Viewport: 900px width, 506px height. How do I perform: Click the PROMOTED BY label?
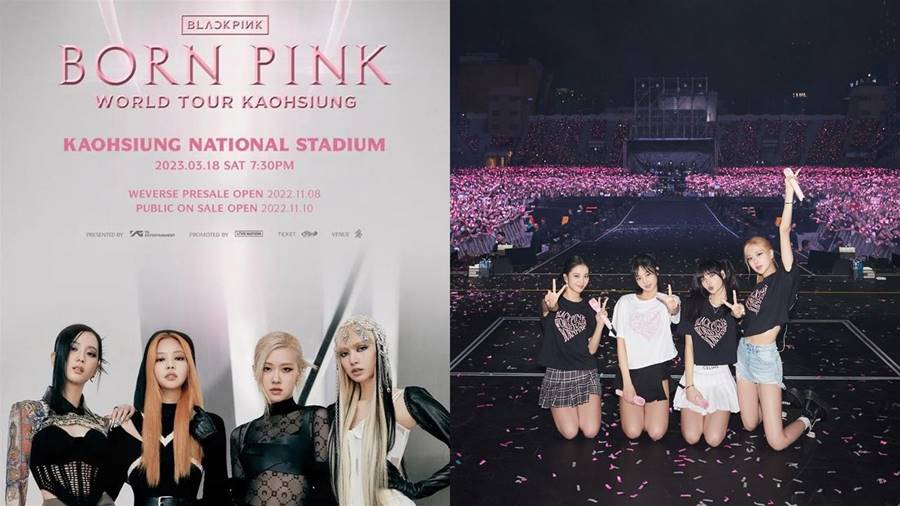point(209,235)
